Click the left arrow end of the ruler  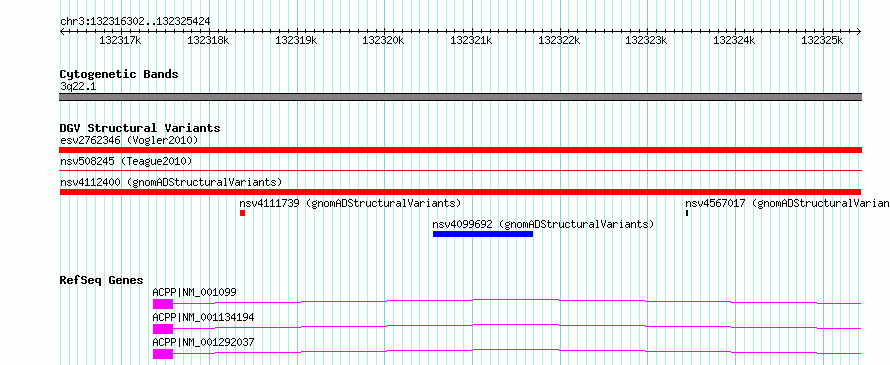tap(62, 31)
